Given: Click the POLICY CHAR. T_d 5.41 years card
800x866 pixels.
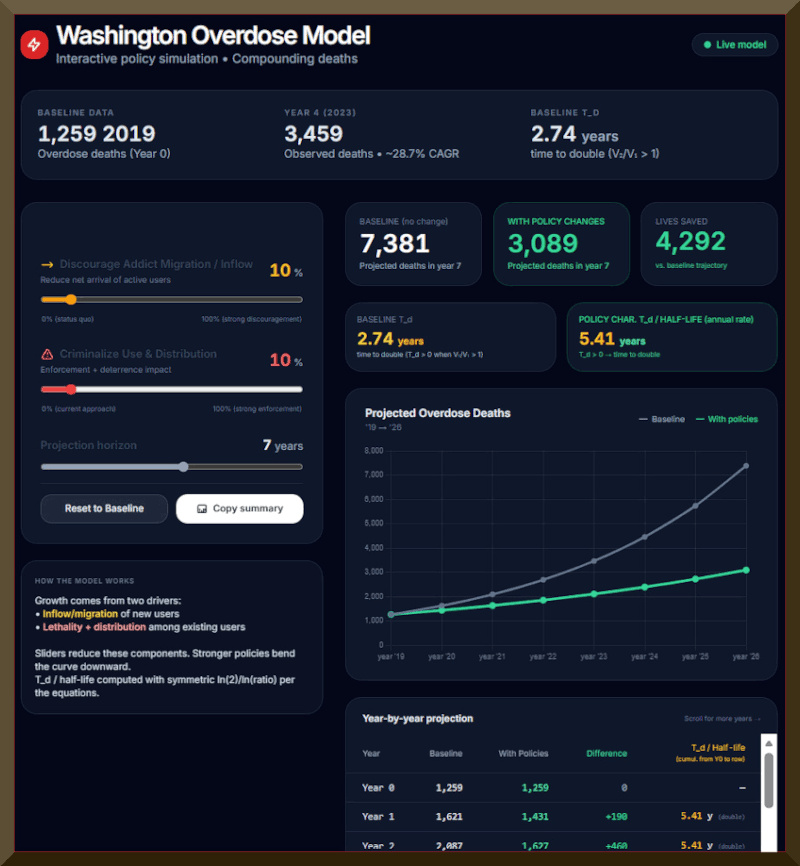Looking at the screenshot, I should point(672,337).
